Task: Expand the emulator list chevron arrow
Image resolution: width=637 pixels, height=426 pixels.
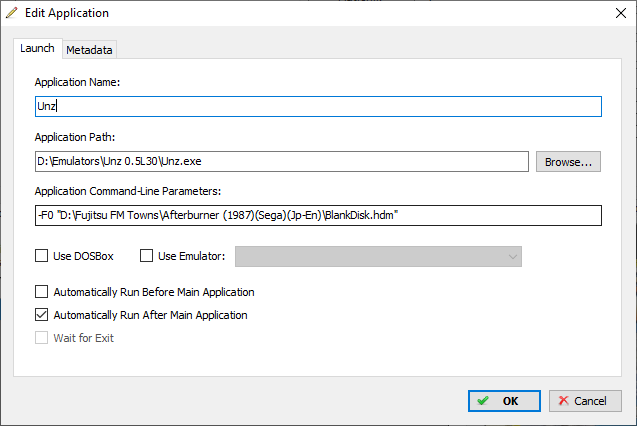Action: [513, 257]
